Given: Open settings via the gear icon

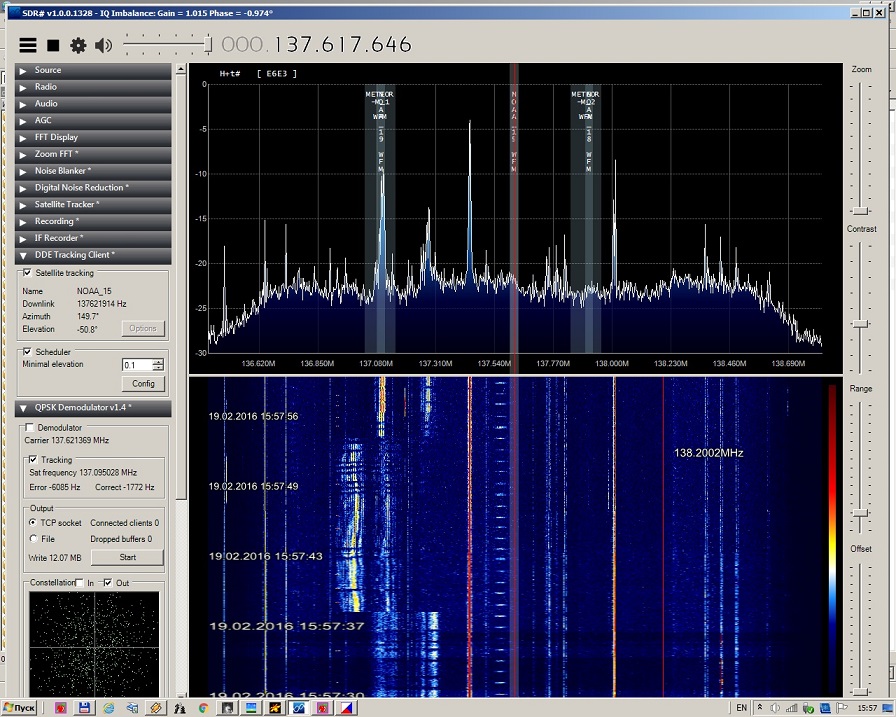Looking at the screenshot, I should [78, 45].
